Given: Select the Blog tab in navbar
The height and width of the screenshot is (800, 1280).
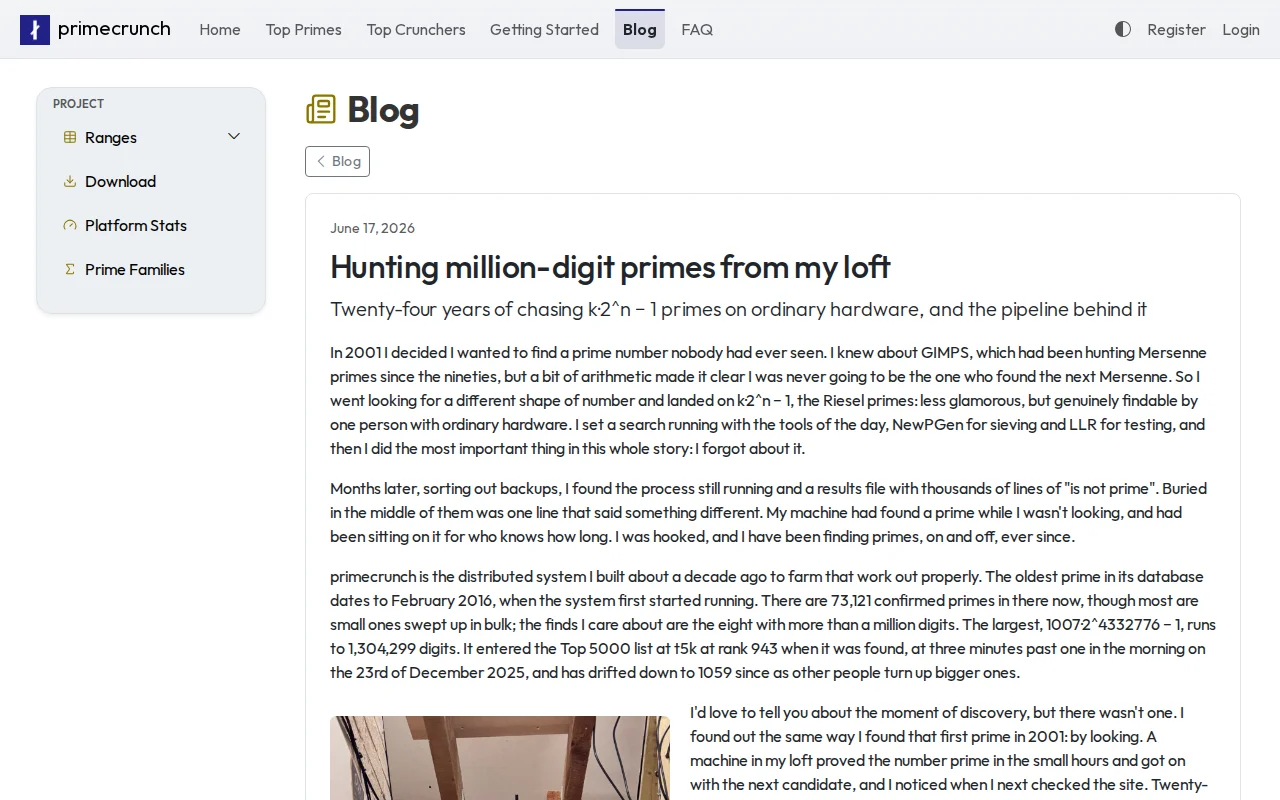Looking at the screenshot, I should coord(640,30).
